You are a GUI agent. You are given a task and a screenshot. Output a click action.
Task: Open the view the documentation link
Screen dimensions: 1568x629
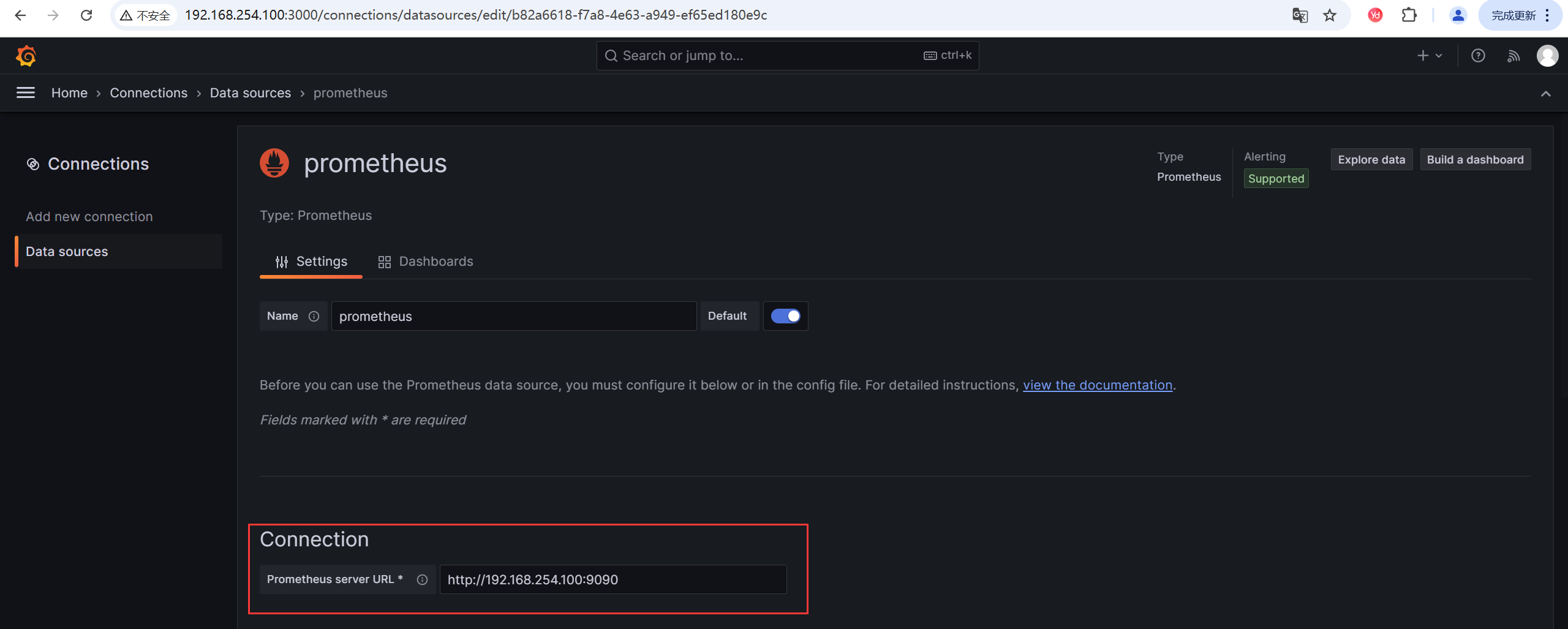click(x=1098, y=385)
